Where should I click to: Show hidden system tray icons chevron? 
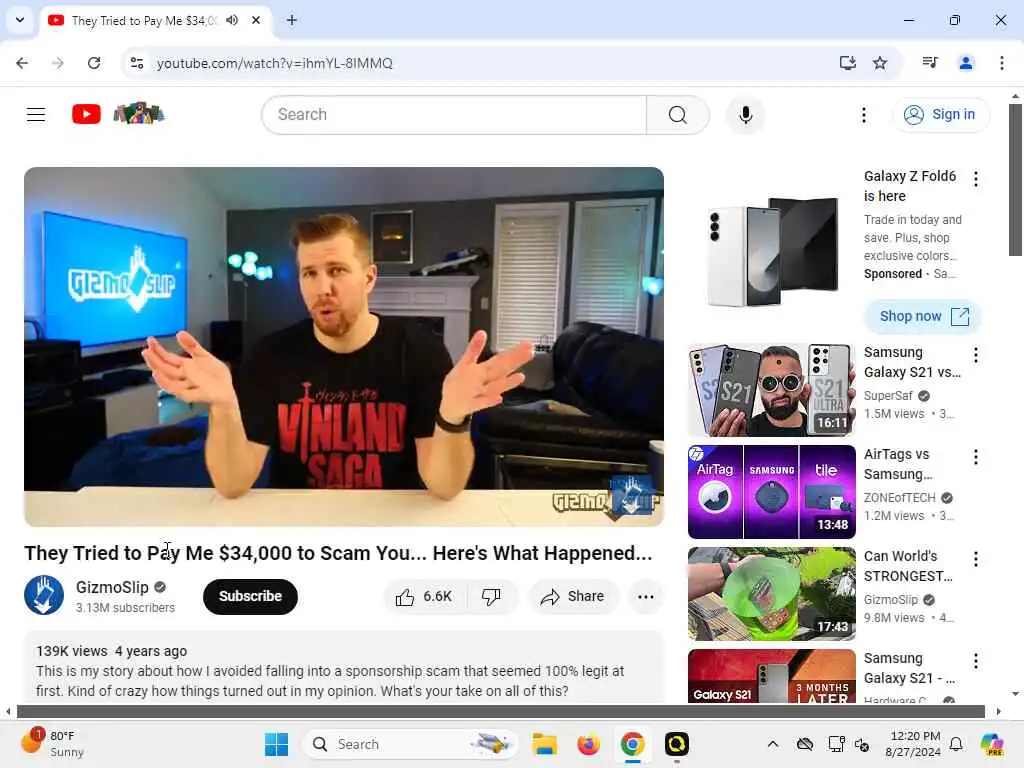point(773,744)
